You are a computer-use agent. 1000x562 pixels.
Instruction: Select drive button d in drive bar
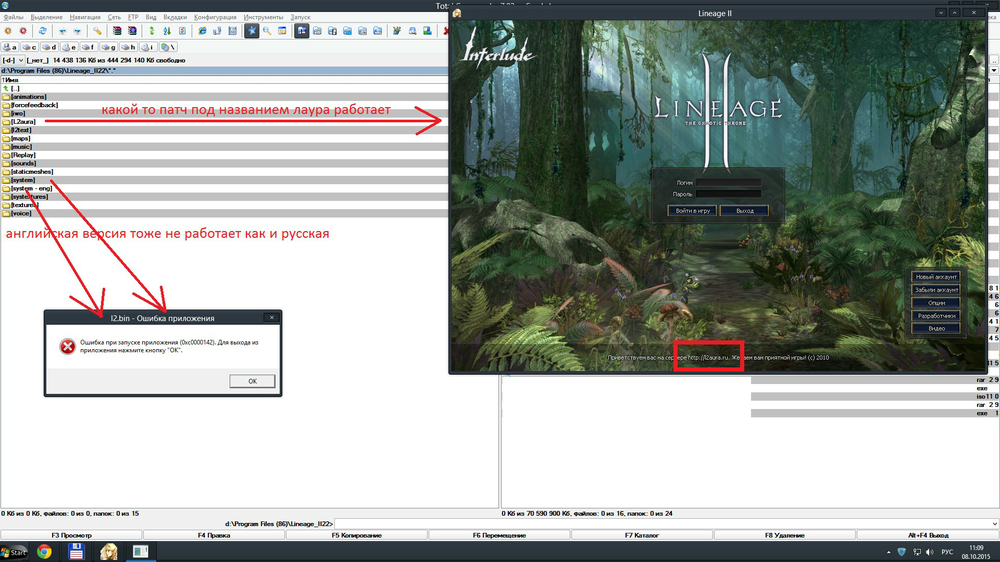click(x=50, y=47)
